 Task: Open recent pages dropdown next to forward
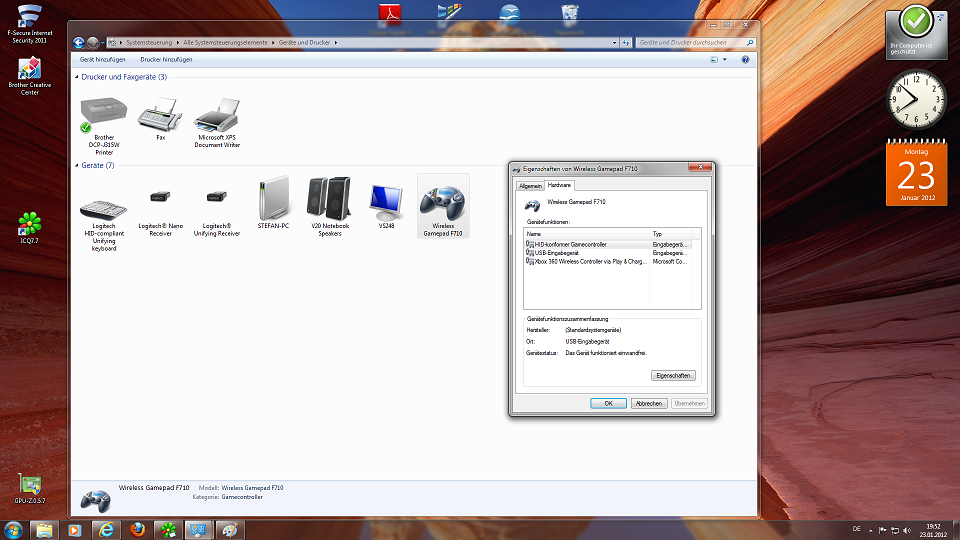(102, 43)
